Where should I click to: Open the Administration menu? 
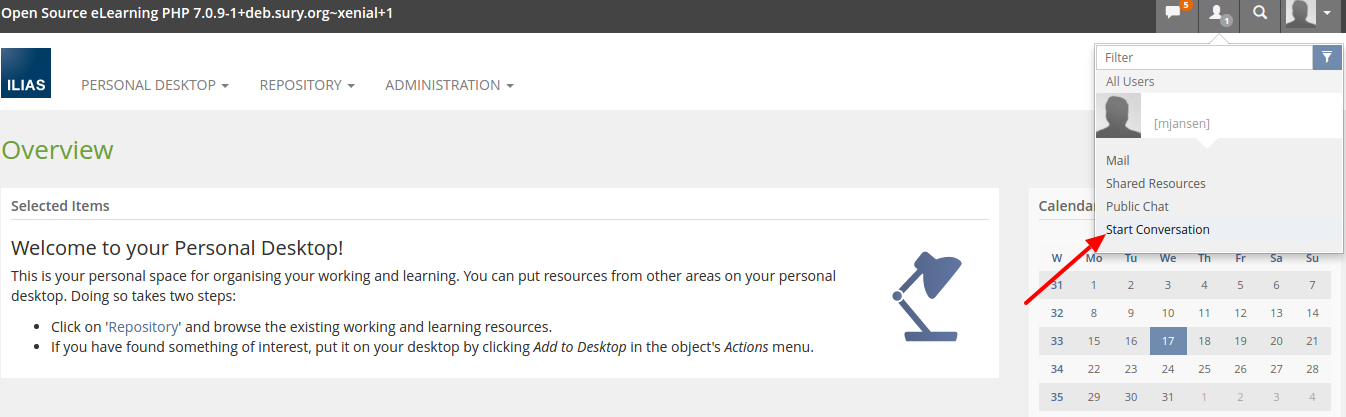point(449,85)
